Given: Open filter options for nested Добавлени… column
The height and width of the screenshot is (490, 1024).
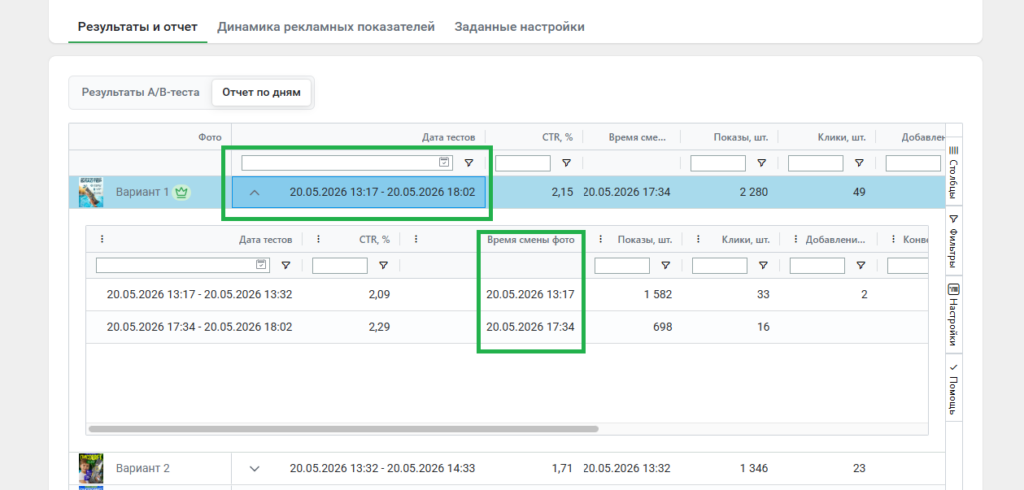Looking at the screenshot, I should (861, 265).
